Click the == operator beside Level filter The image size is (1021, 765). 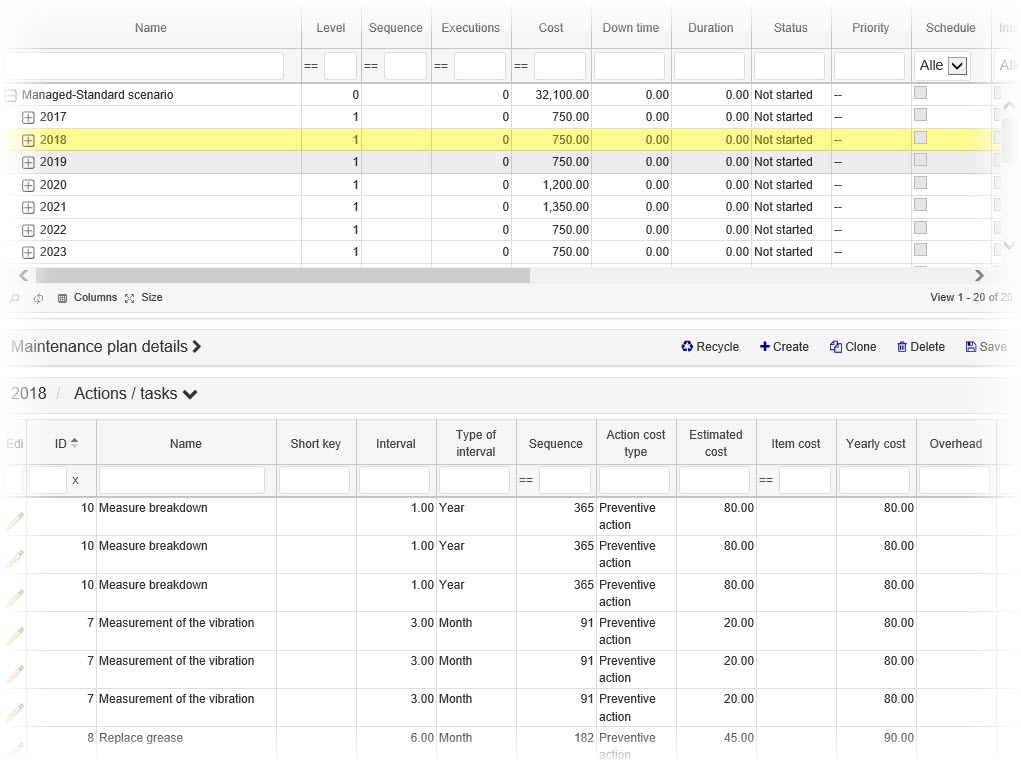click(311, 66)
